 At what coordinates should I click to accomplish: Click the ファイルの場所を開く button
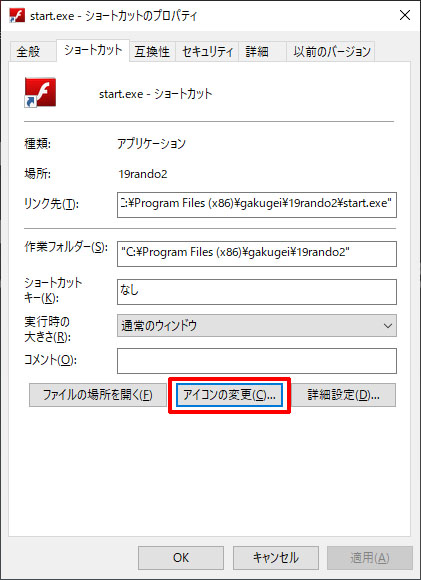[x=98, y=395]
